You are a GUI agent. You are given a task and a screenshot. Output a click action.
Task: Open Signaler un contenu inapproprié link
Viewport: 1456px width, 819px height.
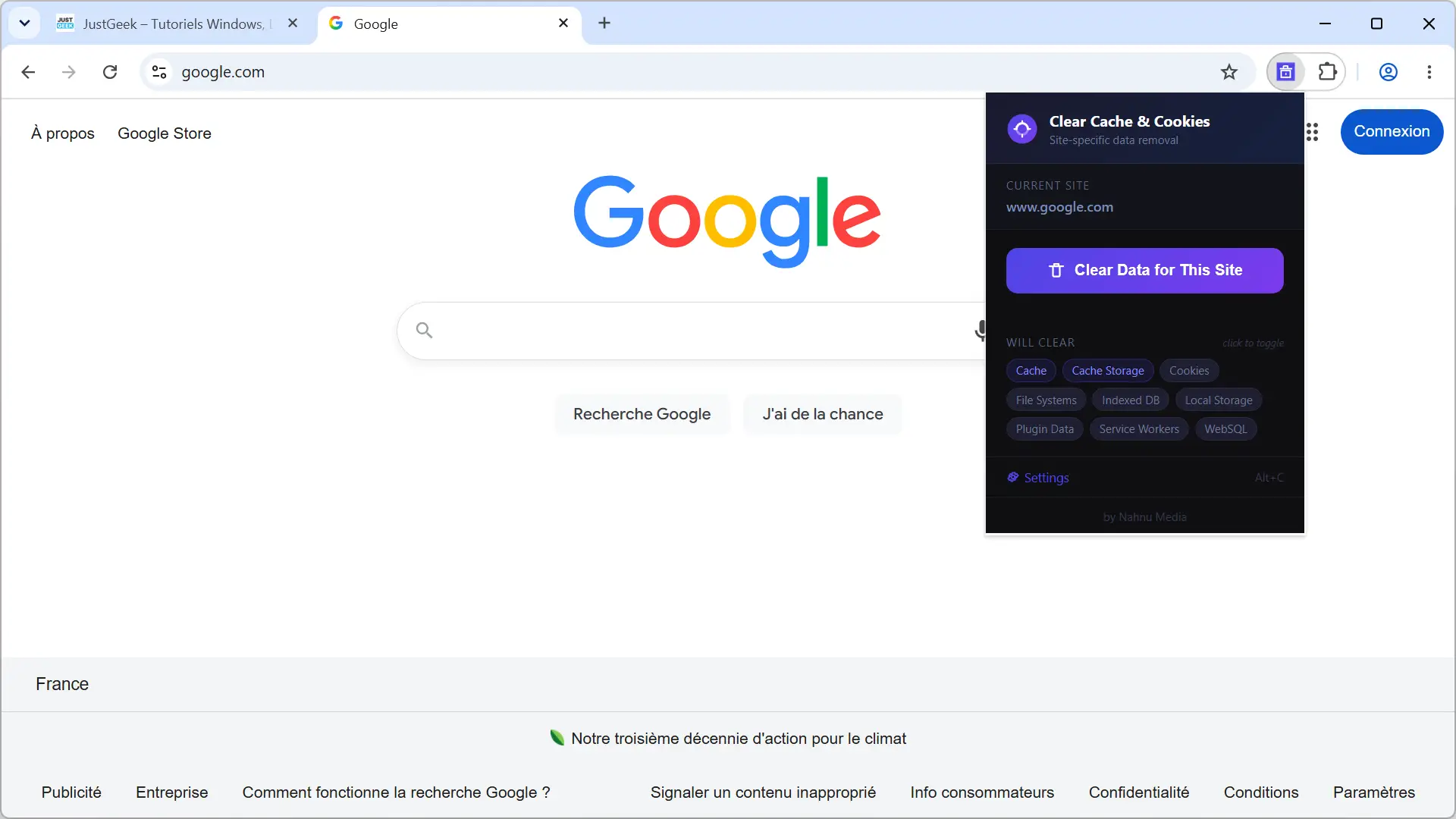(x=763, y=792)
